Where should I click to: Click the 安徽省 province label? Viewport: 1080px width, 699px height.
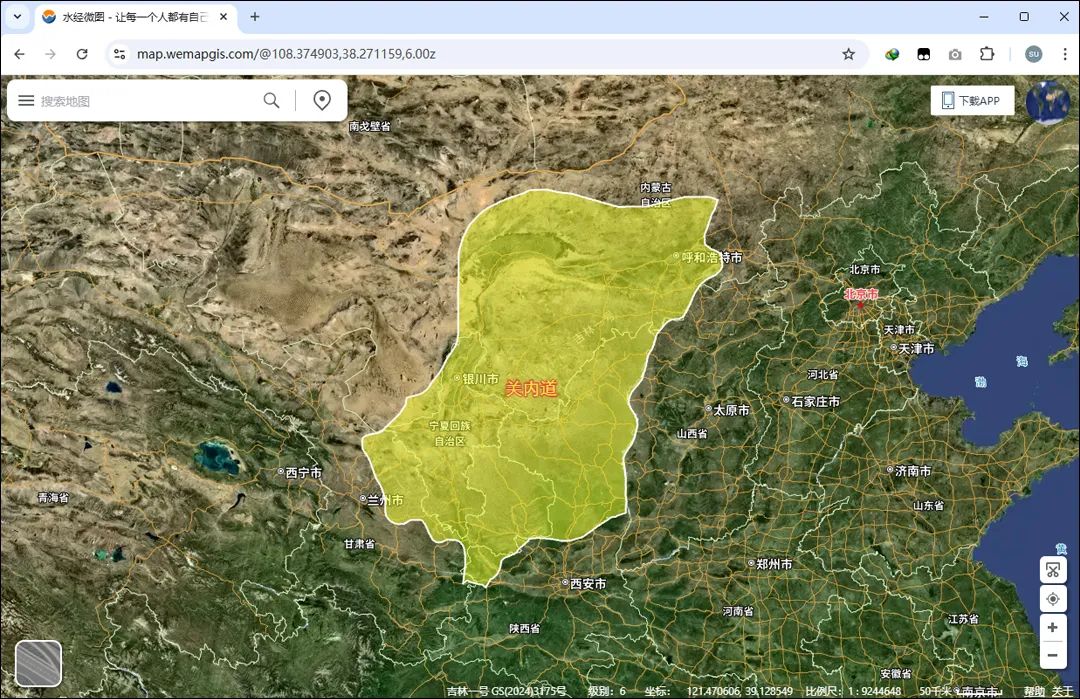click(896, 673)
